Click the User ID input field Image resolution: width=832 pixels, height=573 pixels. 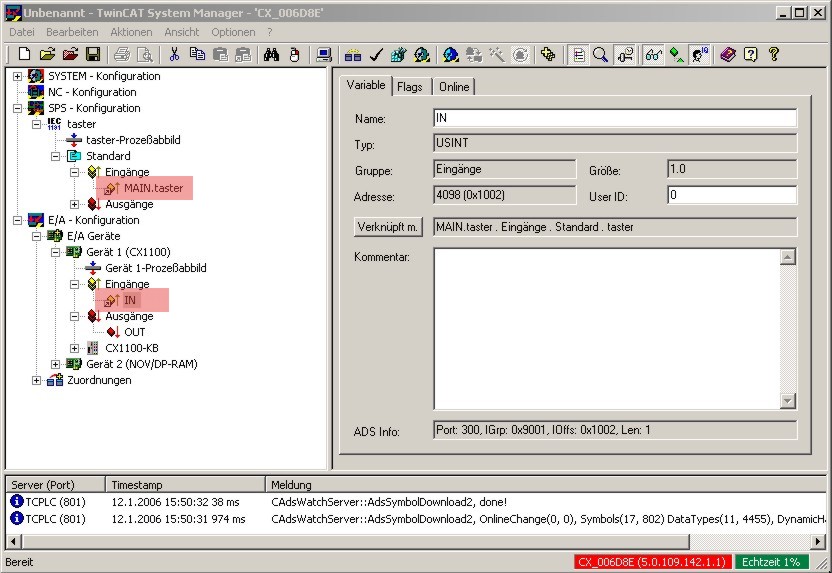tap(732, 195)
